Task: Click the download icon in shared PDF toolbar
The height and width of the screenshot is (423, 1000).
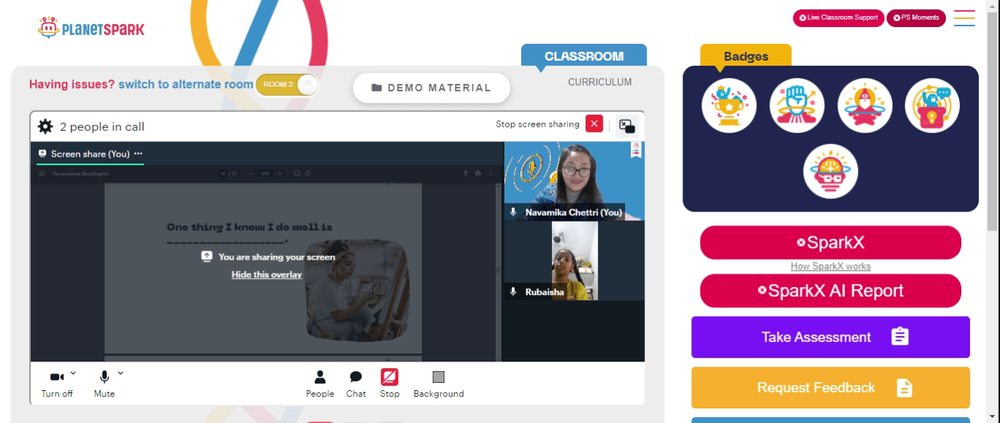Action: (x=466, y=173)
